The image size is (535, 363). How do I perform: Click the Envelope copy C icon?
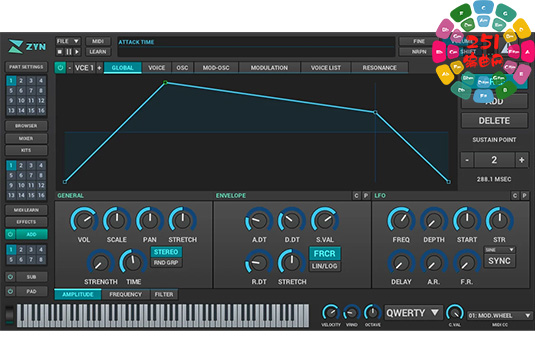tap(356, 195)
